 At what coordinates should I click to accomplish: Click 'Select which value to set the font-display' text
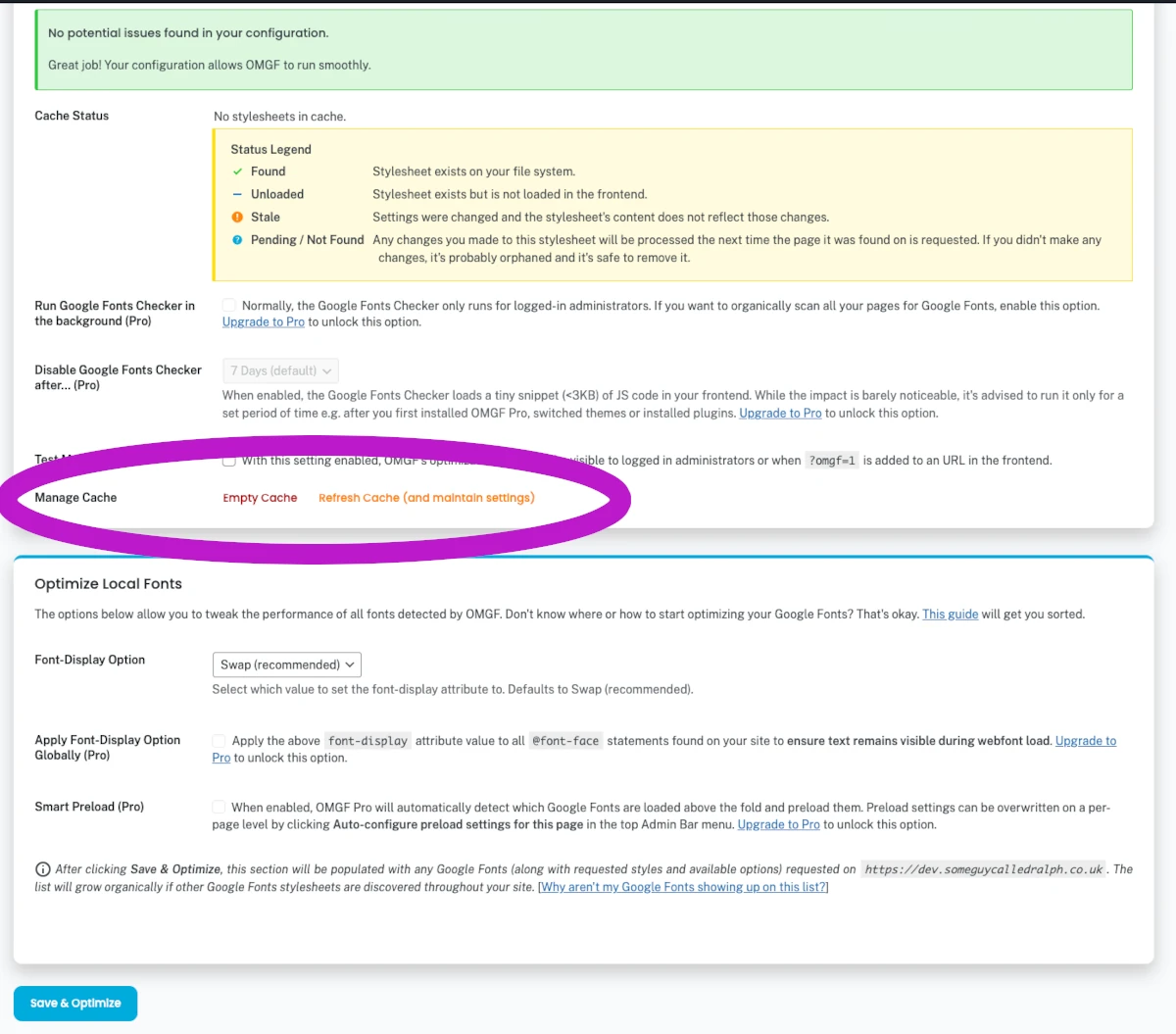[453, 690]
